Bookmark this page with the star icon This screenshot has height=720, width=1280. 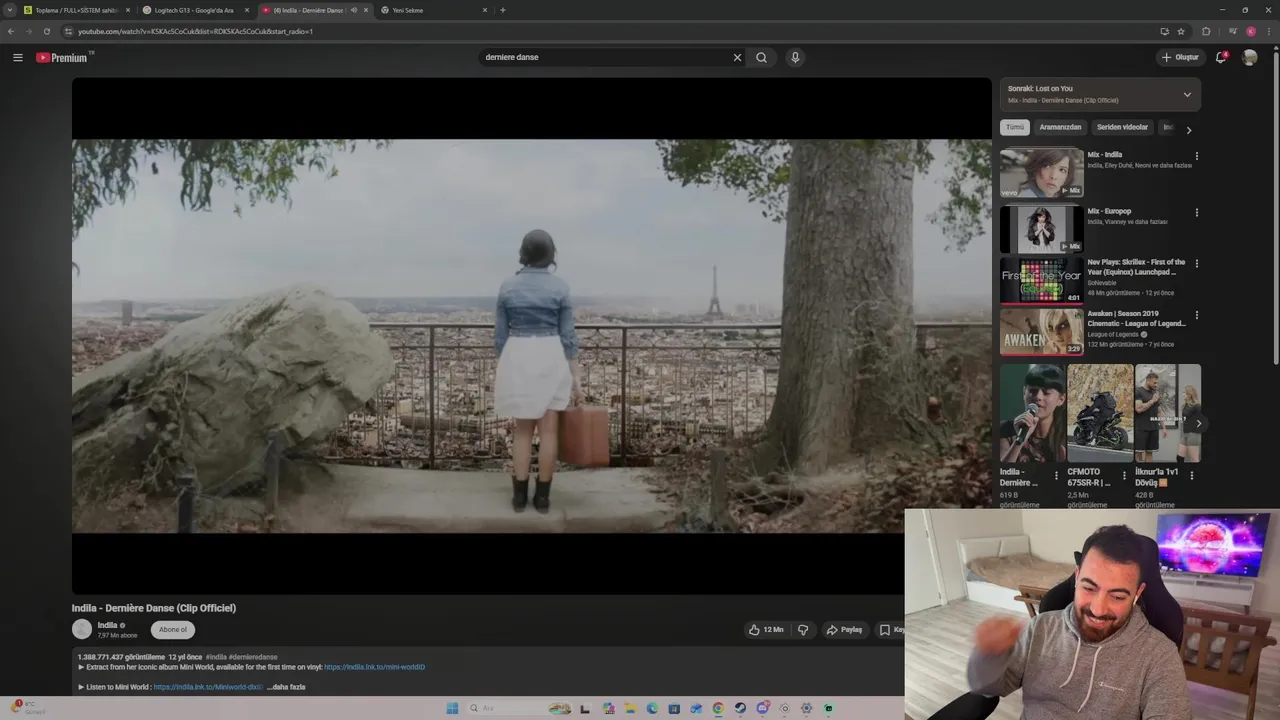1181,31
